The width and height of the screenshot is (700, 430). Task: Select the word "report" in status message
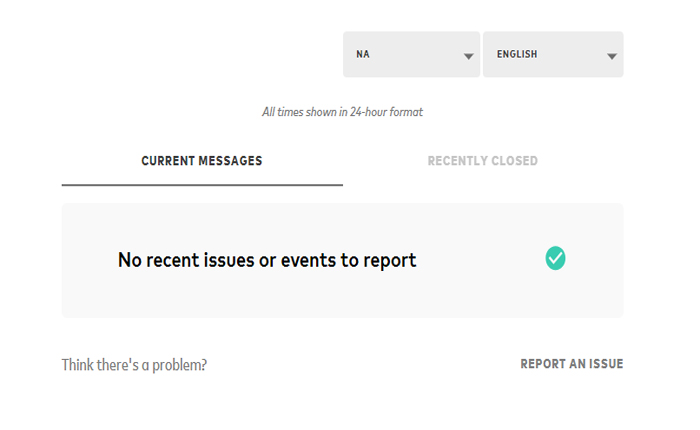389,261
